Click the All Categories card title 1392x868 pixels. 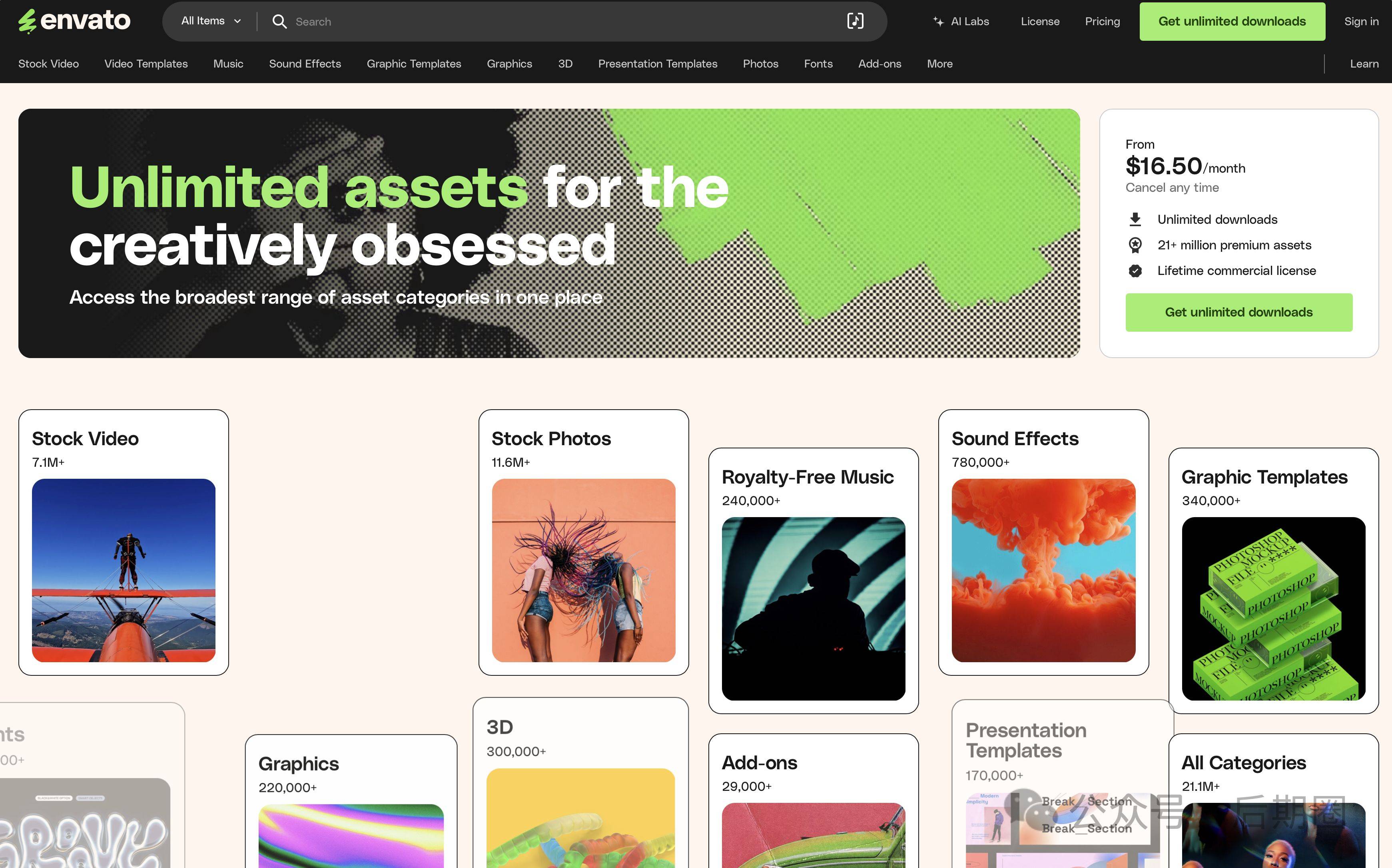1243,762
